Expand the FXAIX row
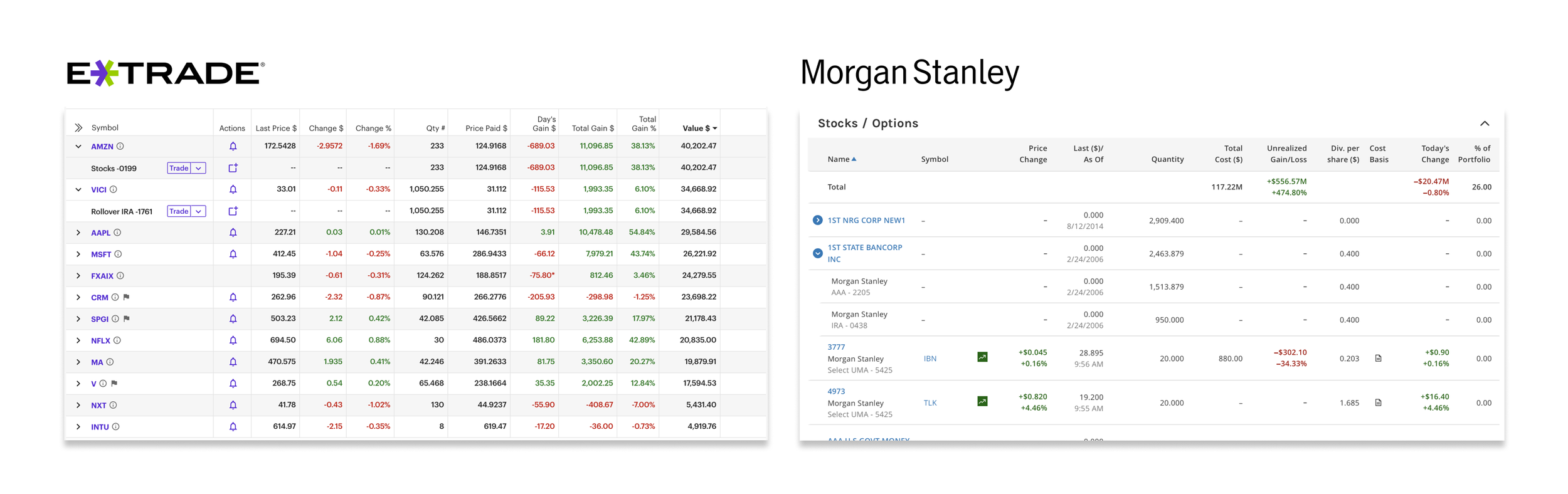 (78, 276)
